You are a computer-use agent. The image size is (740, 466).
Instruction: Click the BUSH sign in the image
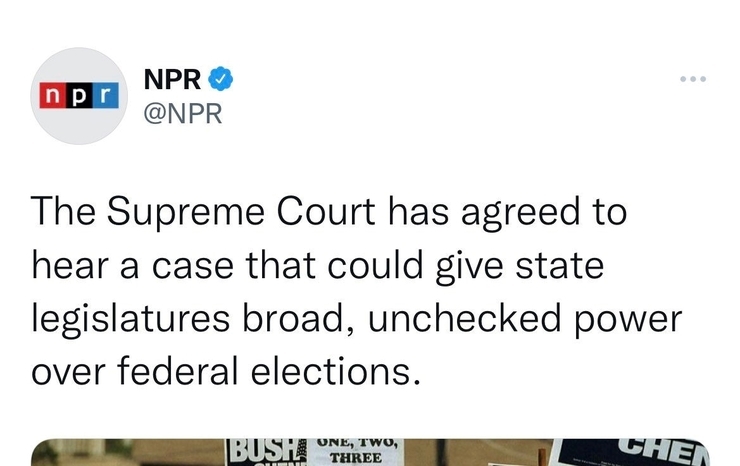click(x=262, y=452)
